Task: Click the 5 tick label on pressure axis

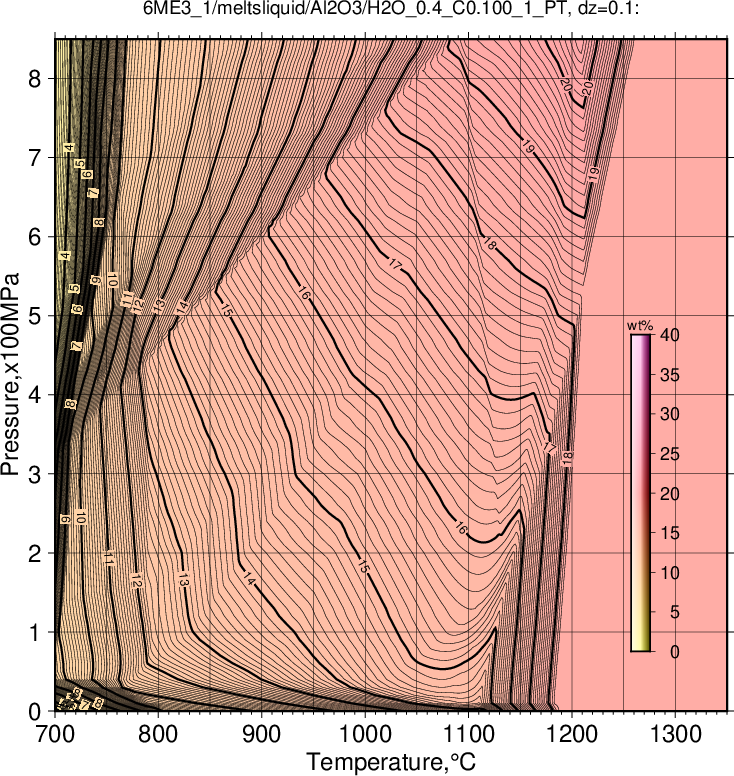Action: point(35,316)
